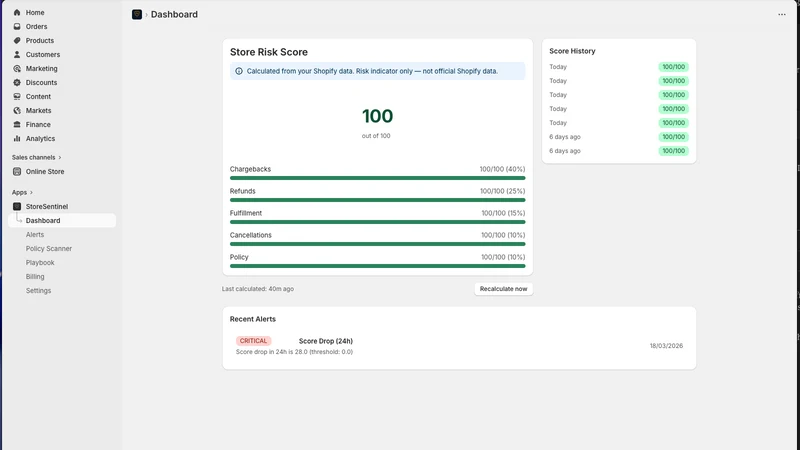Click the Analytics bar chart icon
This screenshot has height=450, width=800.
17,138
